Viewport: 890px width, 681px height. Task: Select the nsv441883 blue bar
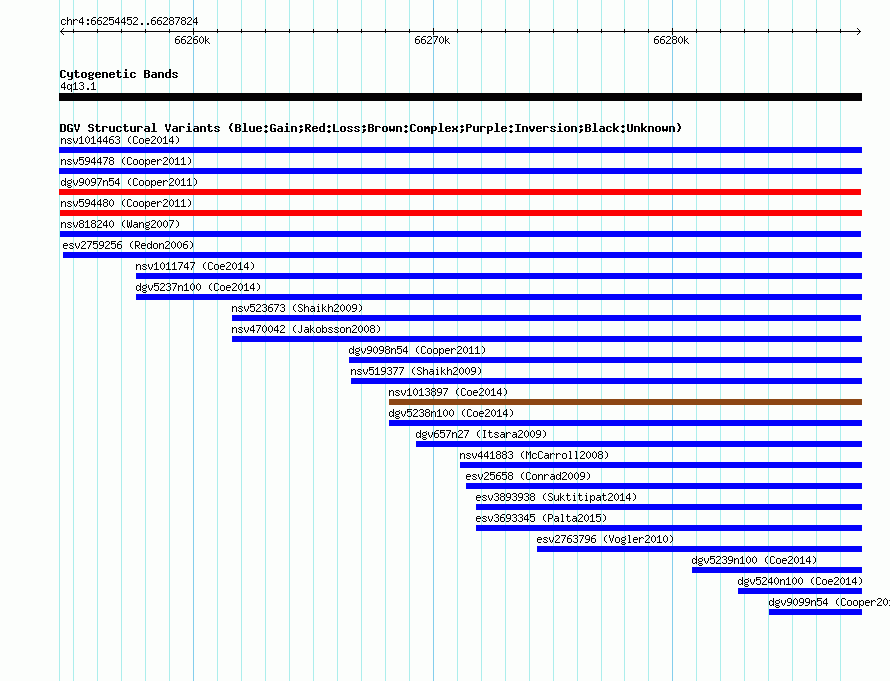[661, 465]
